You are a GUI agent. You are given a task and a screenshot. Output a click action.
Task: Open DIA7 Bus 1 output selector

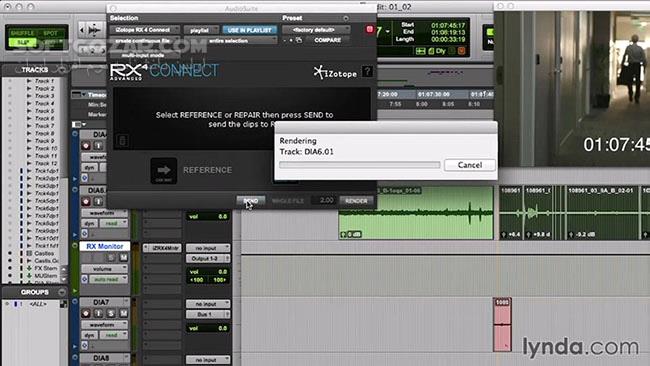(x=208, y=315)
